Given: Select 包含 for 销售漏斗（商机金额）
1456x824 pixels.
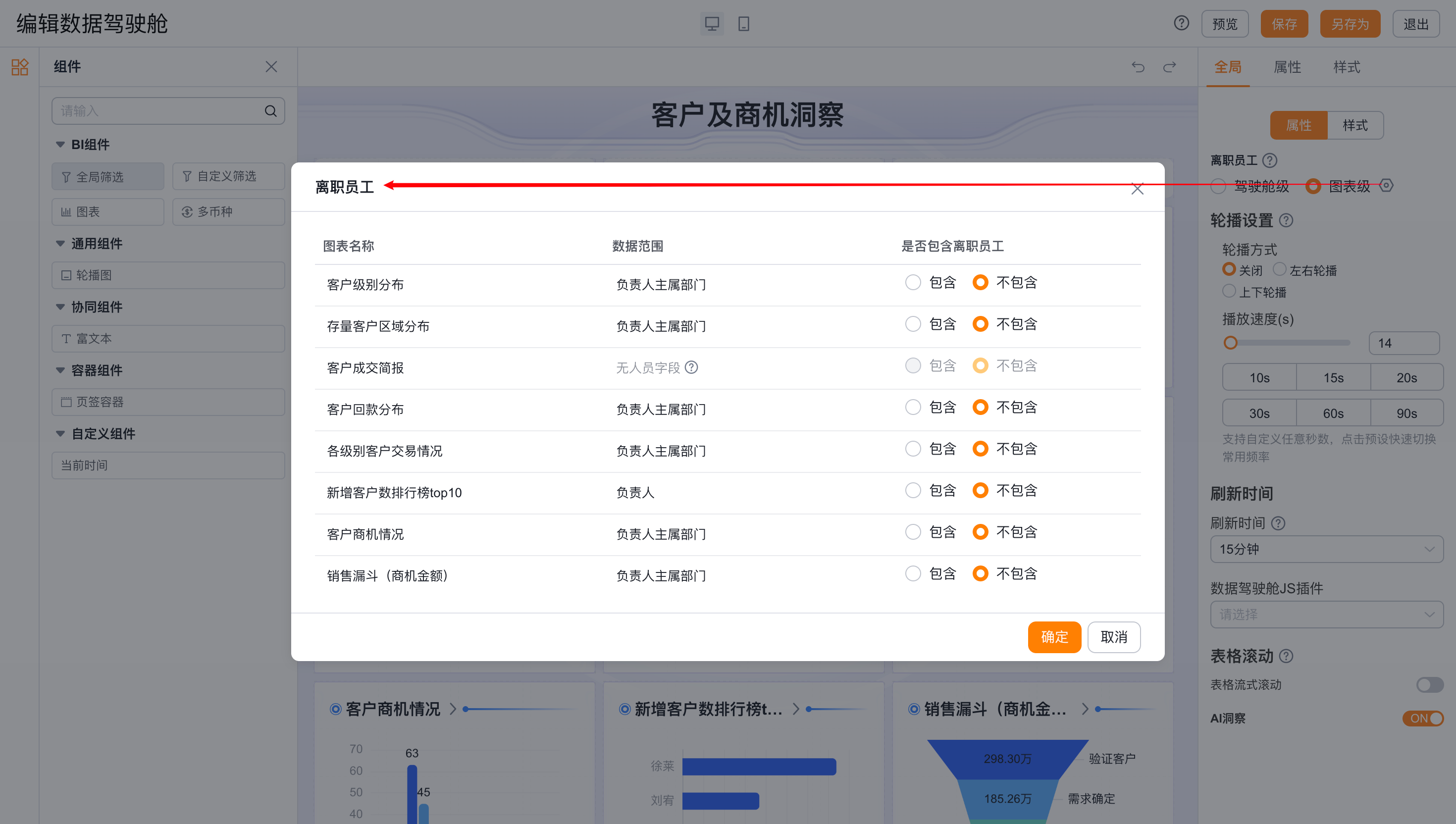Looking at the screenshot, I should pos(913,573).
